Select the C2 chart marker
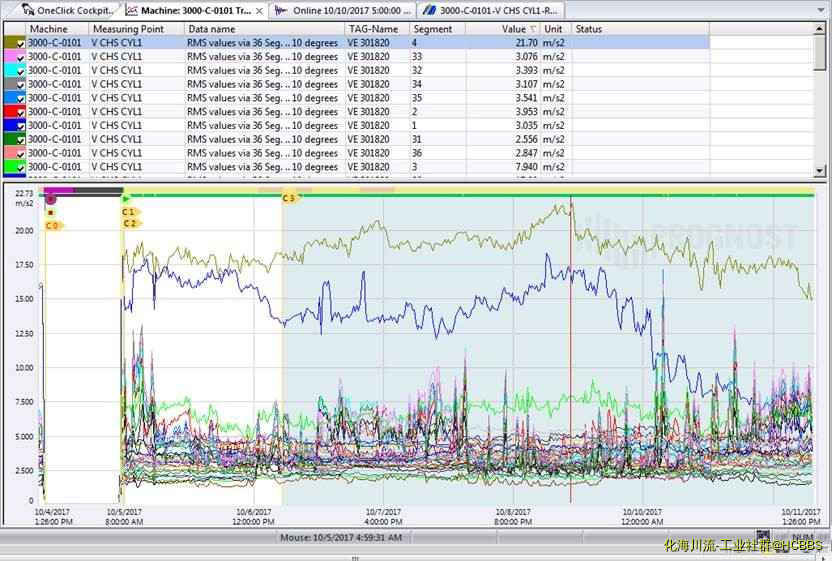Screen dimensions: 832x561 [x=131, y=223]
